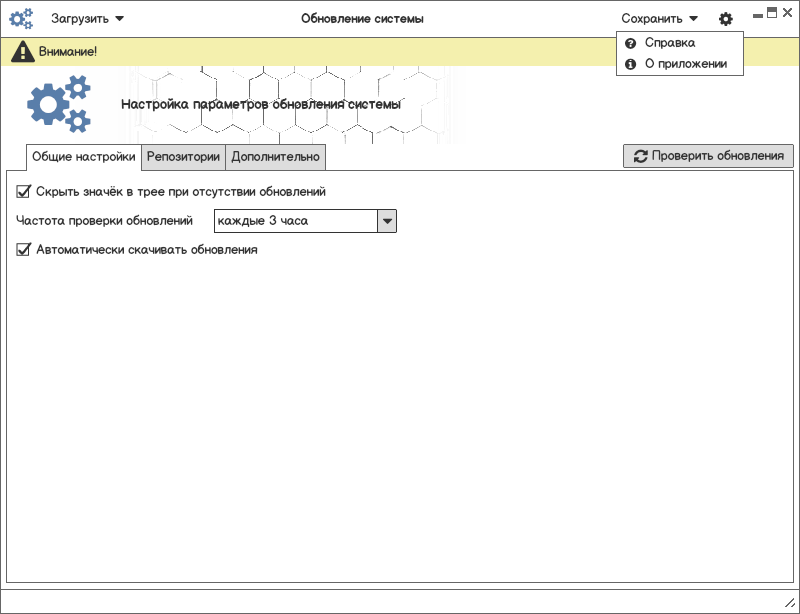The height and width of the screenshot is (614, 800).
Task: Open the settings gear menu icon
Action: pyautogui.click(x=726, y=19)
